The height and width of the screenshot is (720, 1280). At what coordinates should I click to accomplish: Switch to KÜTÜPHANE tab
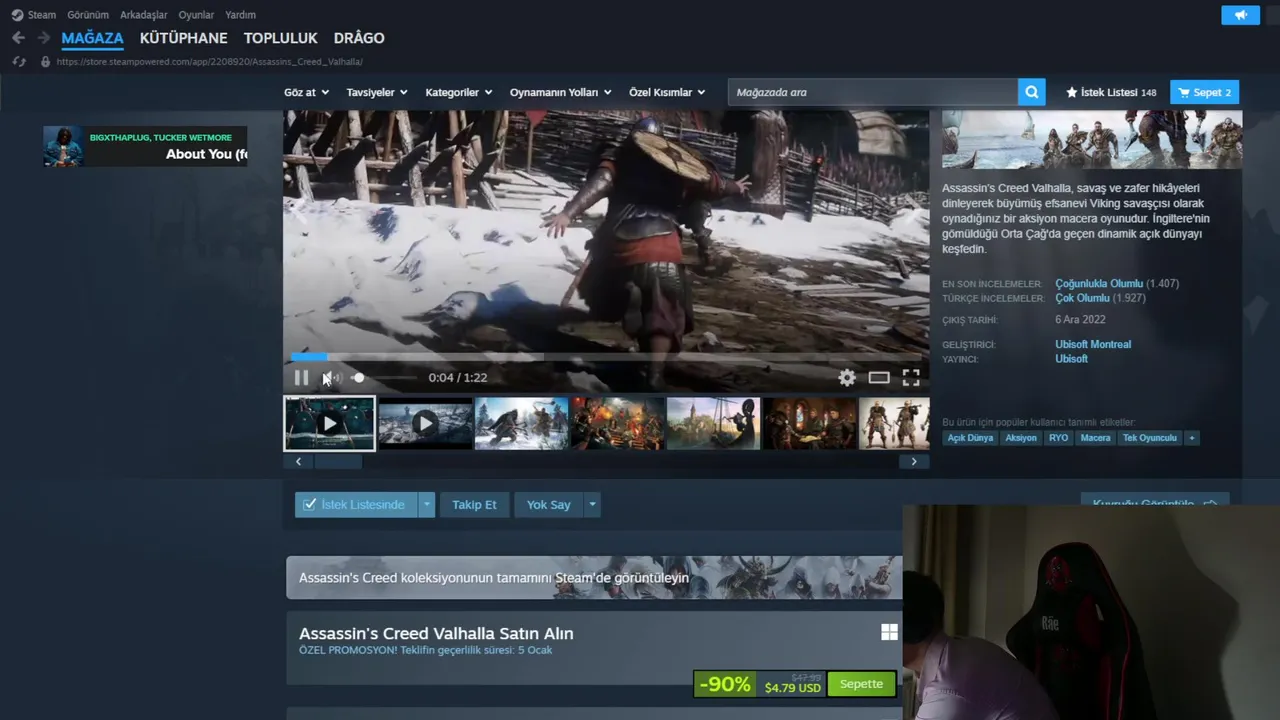tap(184, 38)
